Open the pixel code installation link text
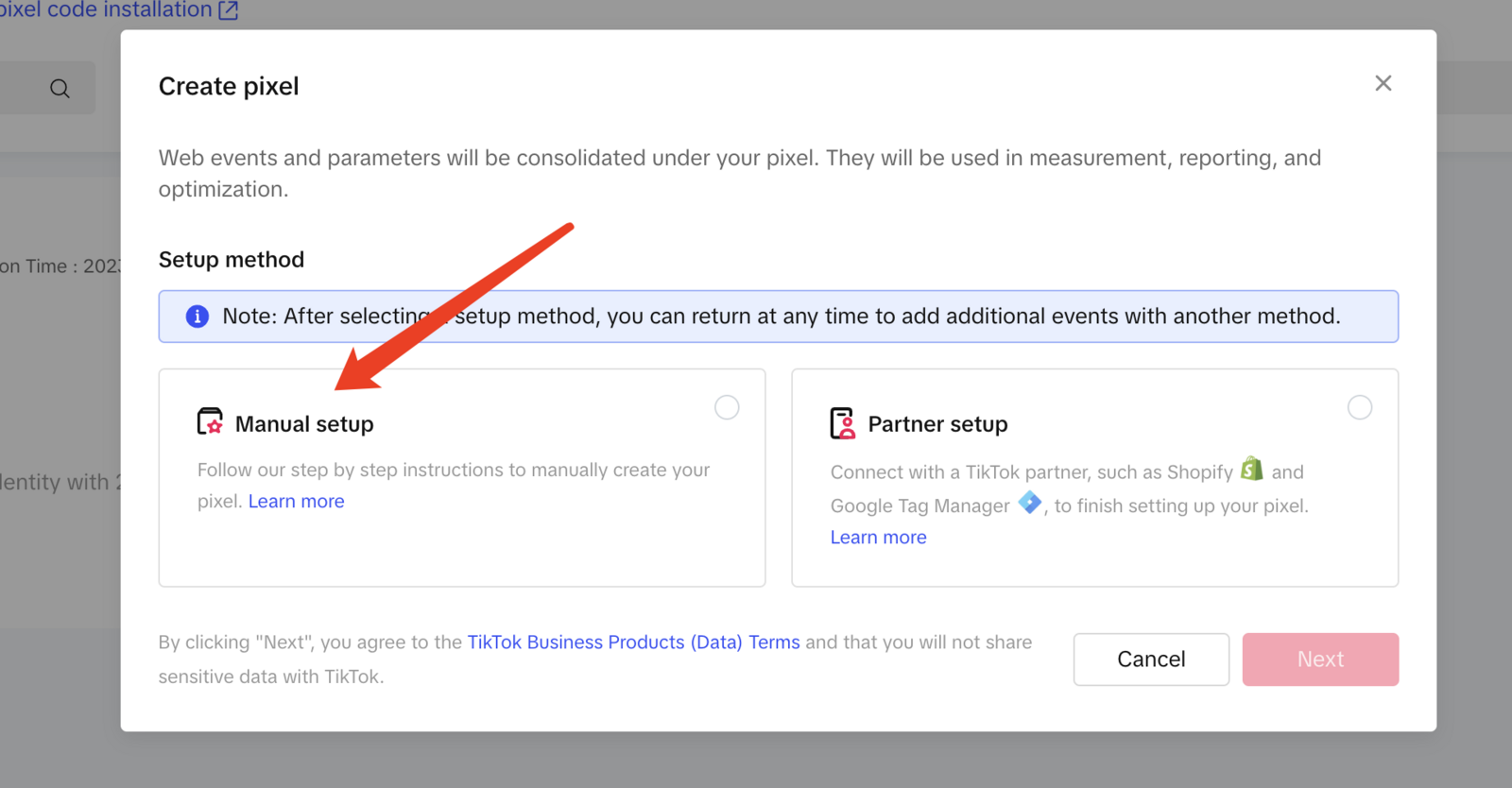Image resolution: width=1512 pixels, height=788 pixels. pyautogui.click(x=106, y=10)
